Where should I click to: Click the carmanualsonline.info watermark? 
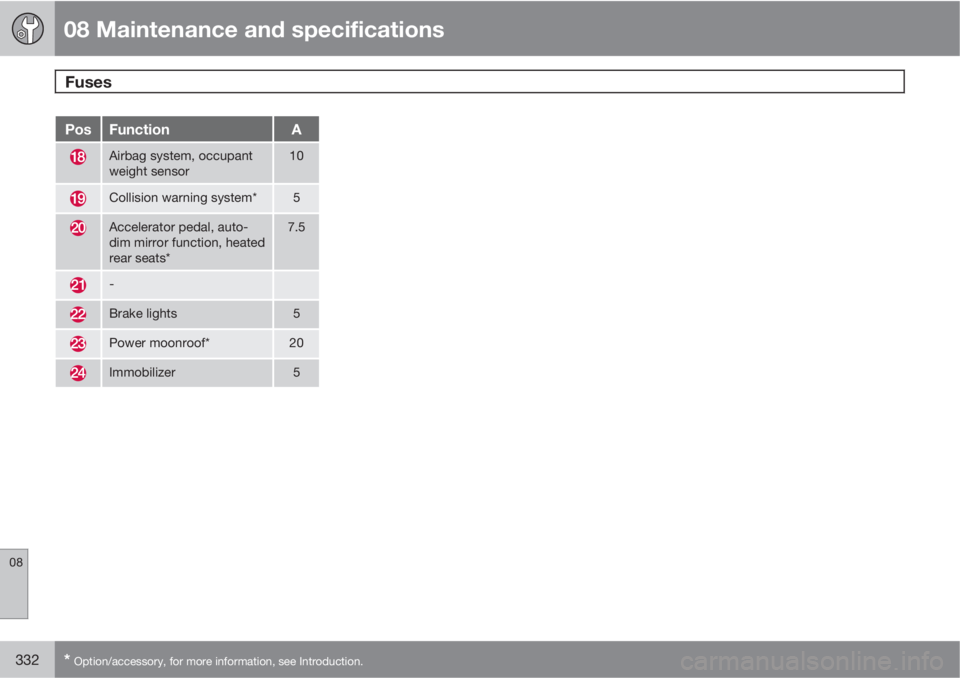click(x=811, y=661)
